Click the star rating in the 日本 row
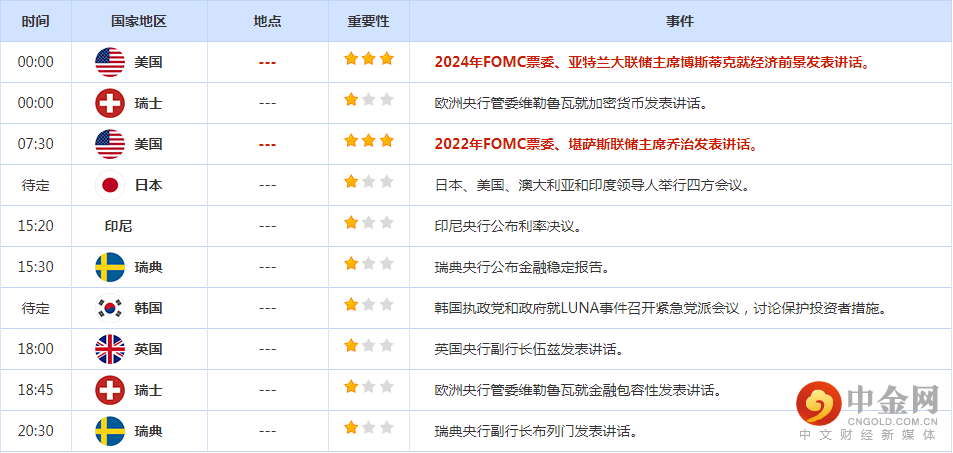The image size is (953, 453). click(369, 182)
